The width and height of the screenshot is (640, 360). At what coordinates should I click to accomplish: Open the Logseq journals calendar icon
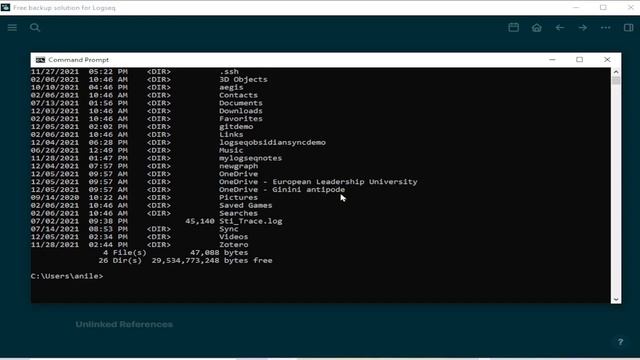(513, 27)
